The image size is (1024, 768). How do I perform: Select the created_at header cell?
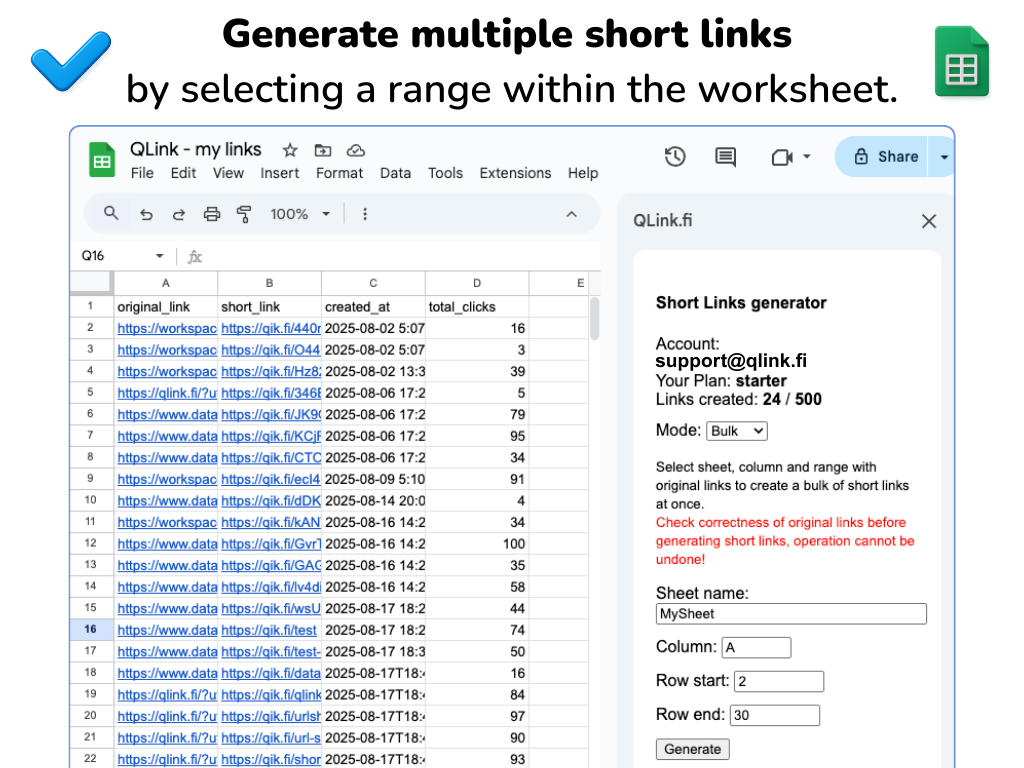[374, 307]
